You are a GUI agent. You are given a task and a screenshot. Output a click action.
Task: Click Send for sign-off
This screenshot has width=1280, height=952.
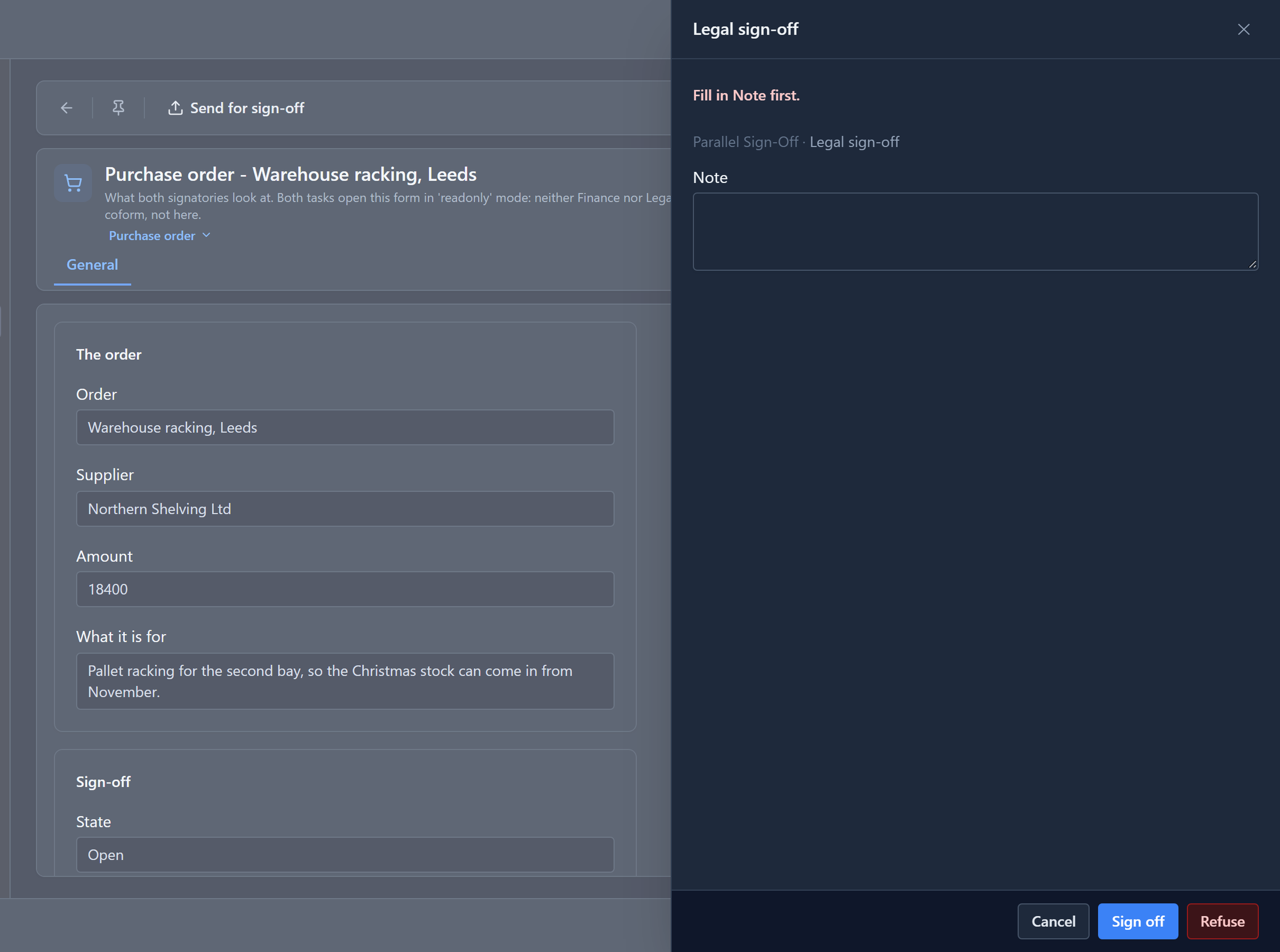pyautogui.click(x=236, y=108)
